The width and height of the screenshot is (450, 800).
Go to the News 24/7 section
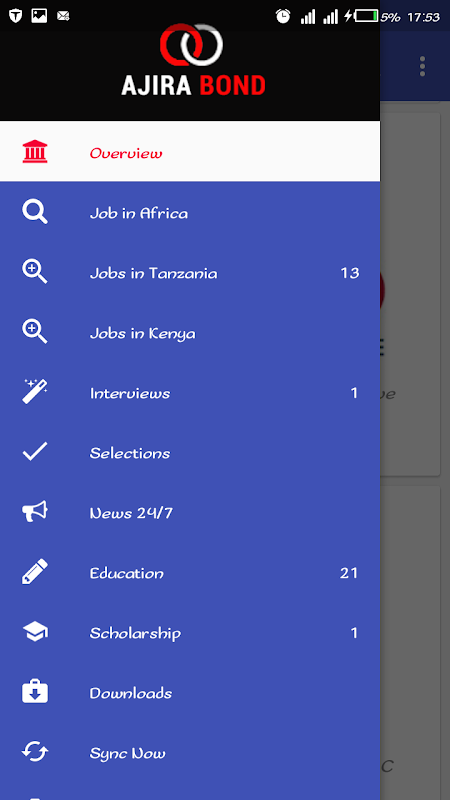(x=190, y=513)
